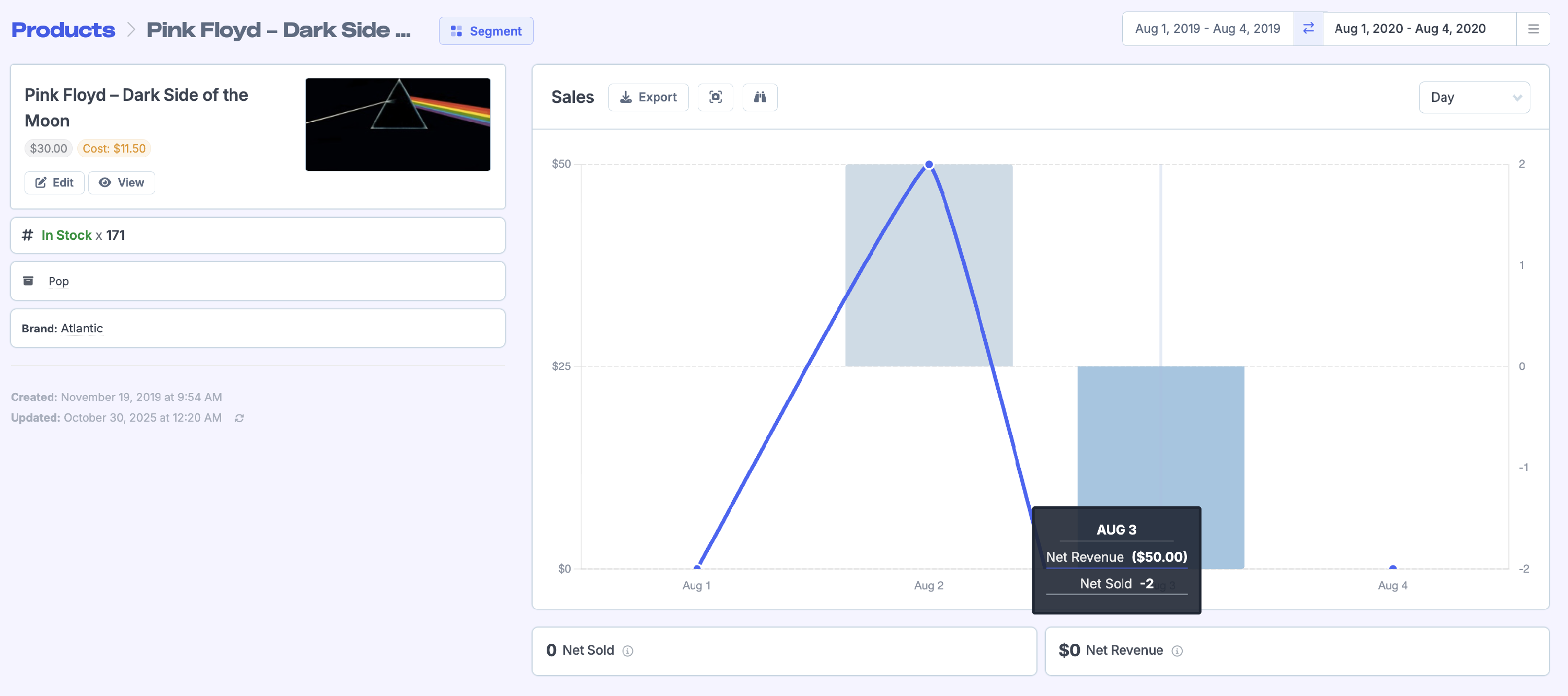Click the Net Revenue info icon
The width and height of the screenshot is (1568, 696).
point(1177,651)
